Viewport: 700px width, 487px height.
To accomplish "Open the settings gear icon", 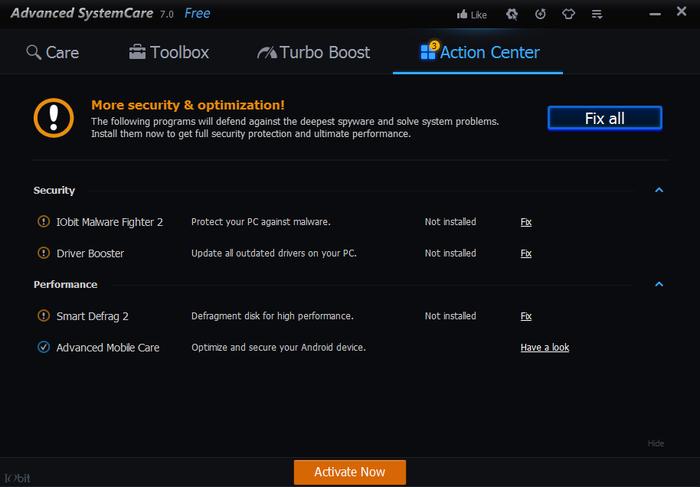I will [512, 14].
